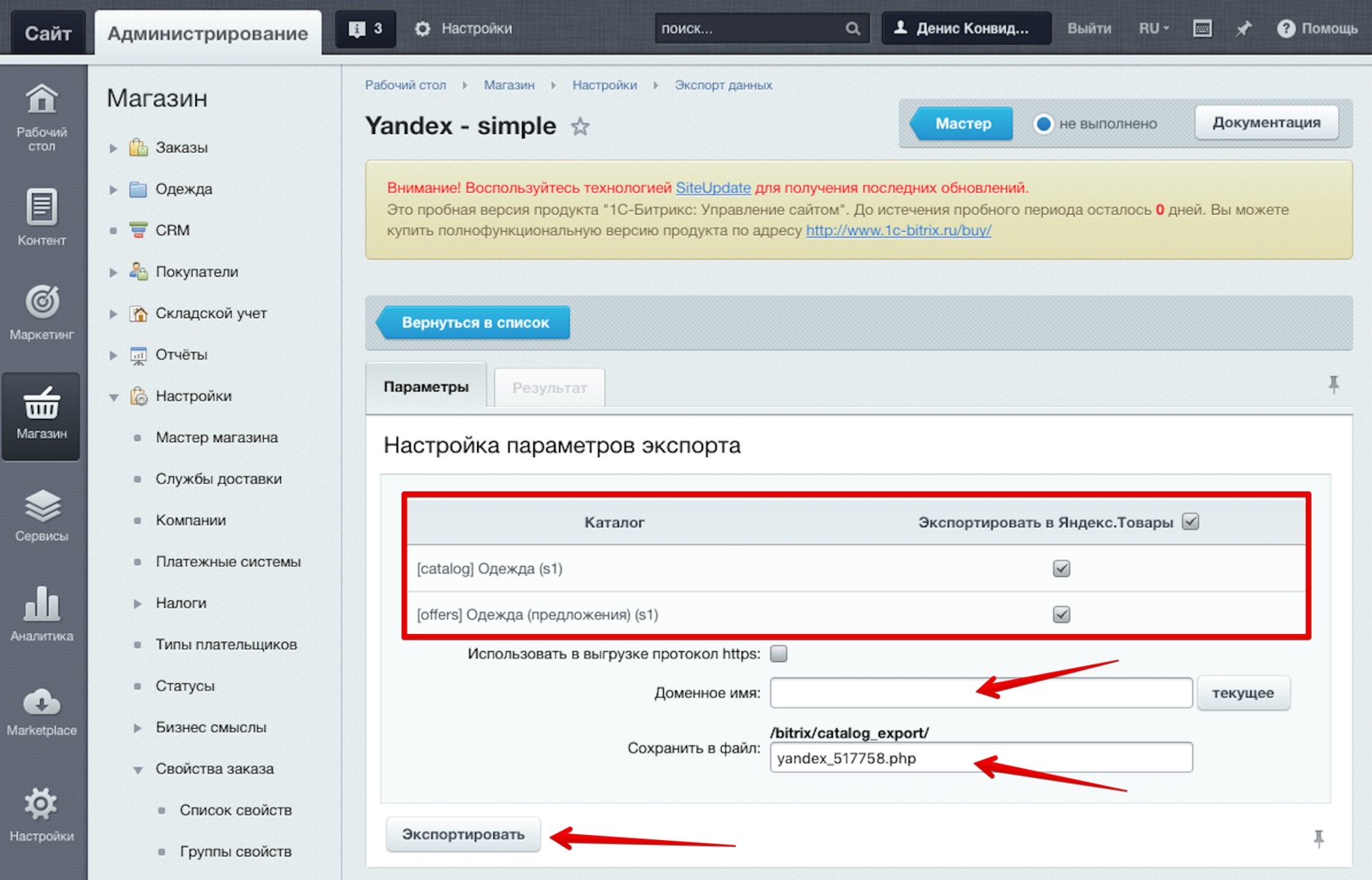Click the Сохранить в файл filename field
The width and height of the screenshot is (1372, 880).
pos(981,757)
